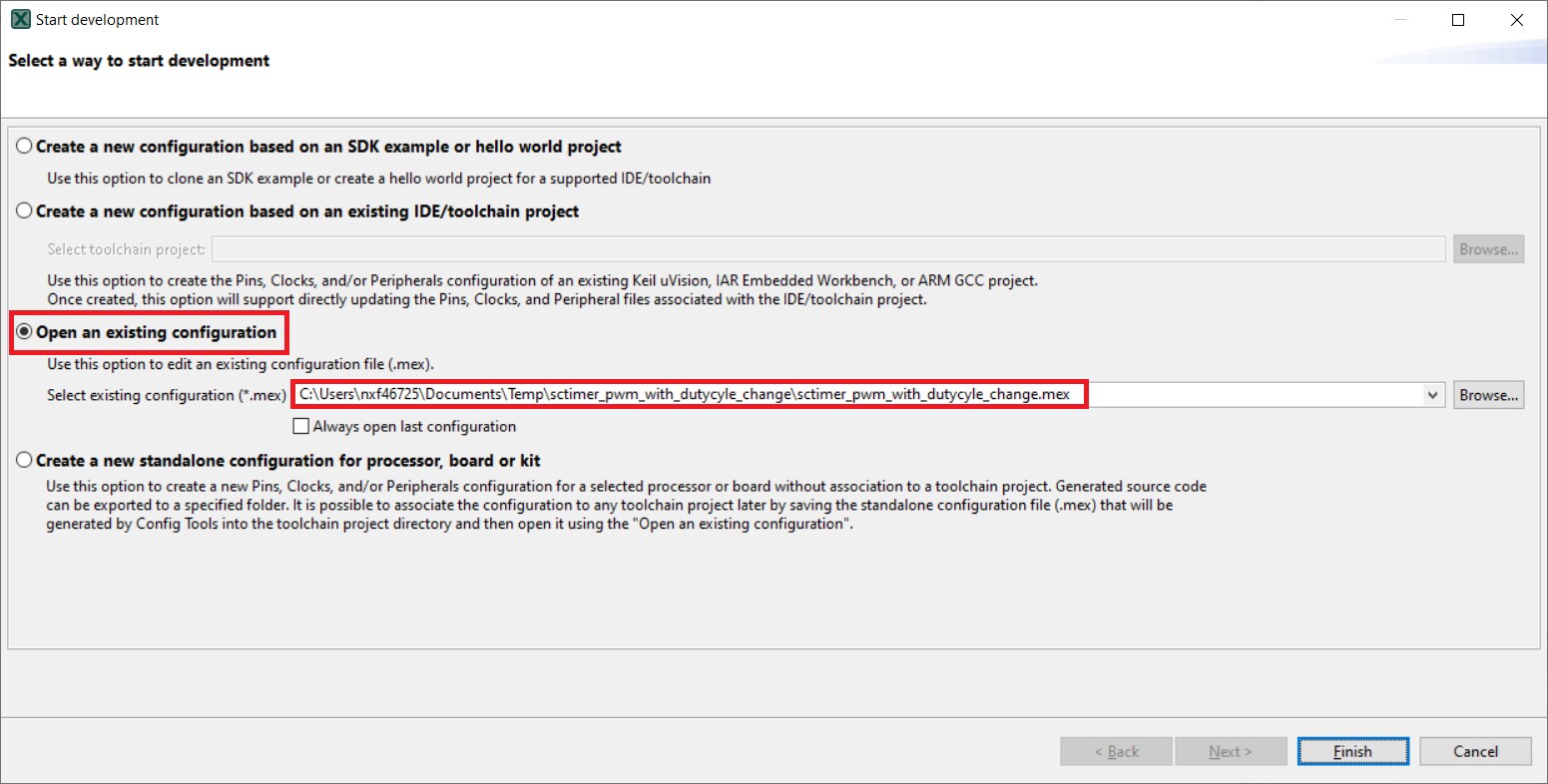Viewport: 1548px width, 784px height.
Task: Click the Start development title bar text
Action: click(97, 20)
